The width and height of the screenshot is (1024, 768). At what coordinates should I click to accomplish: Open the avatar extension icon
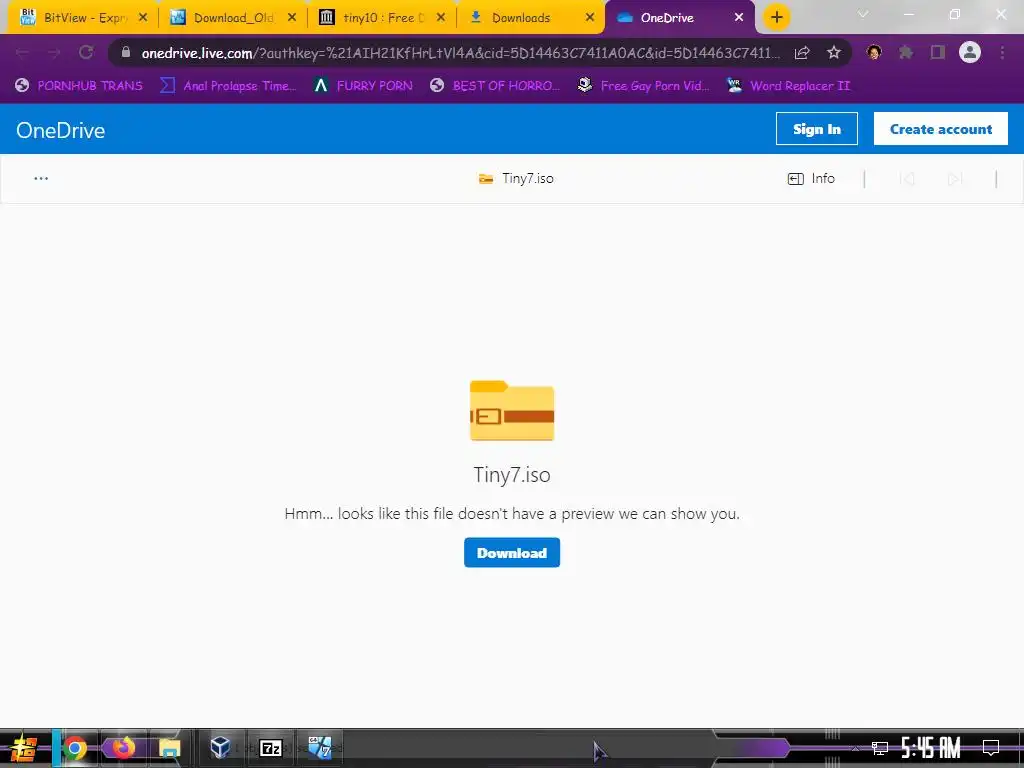coord(874,52)
